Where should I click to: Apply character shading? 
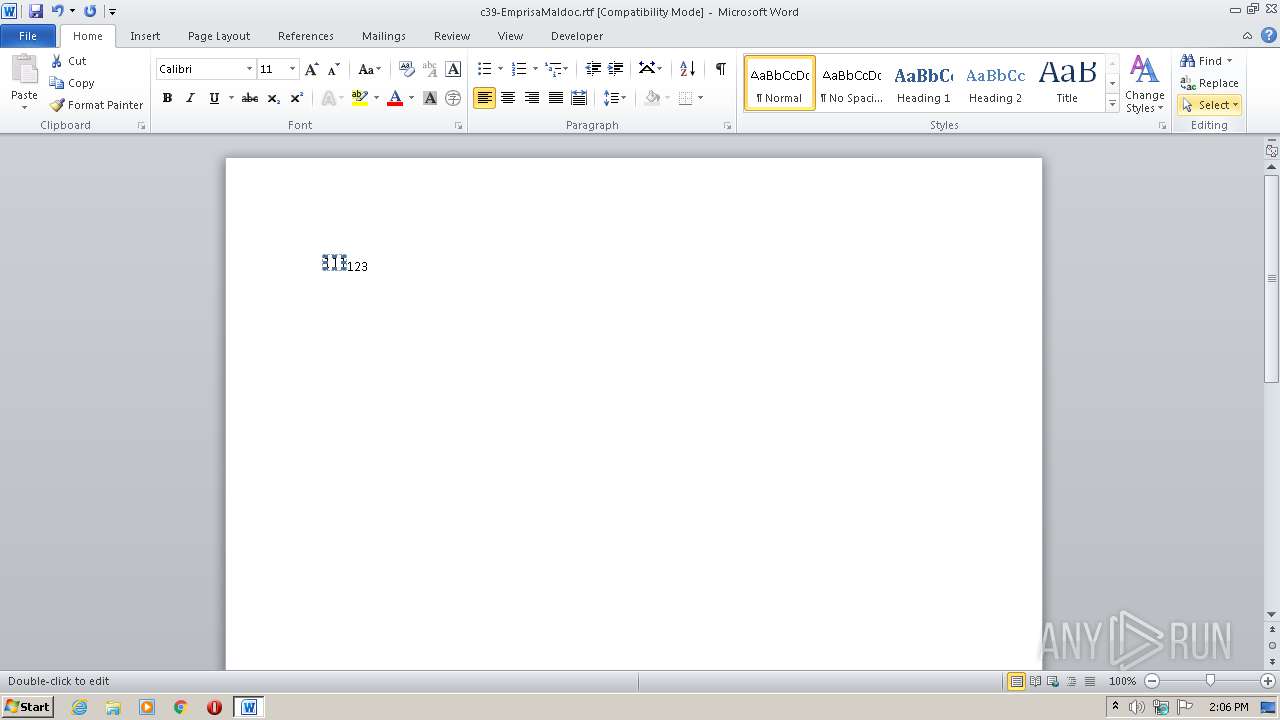click(430, 98)
